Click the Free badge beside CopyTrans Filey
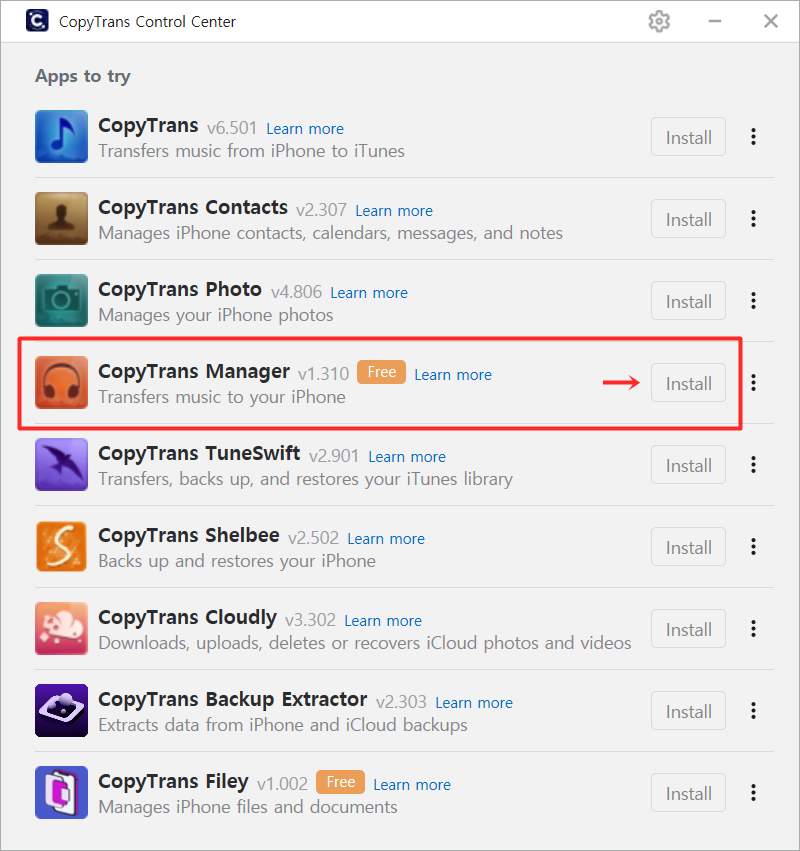 [x=340, y=782]
